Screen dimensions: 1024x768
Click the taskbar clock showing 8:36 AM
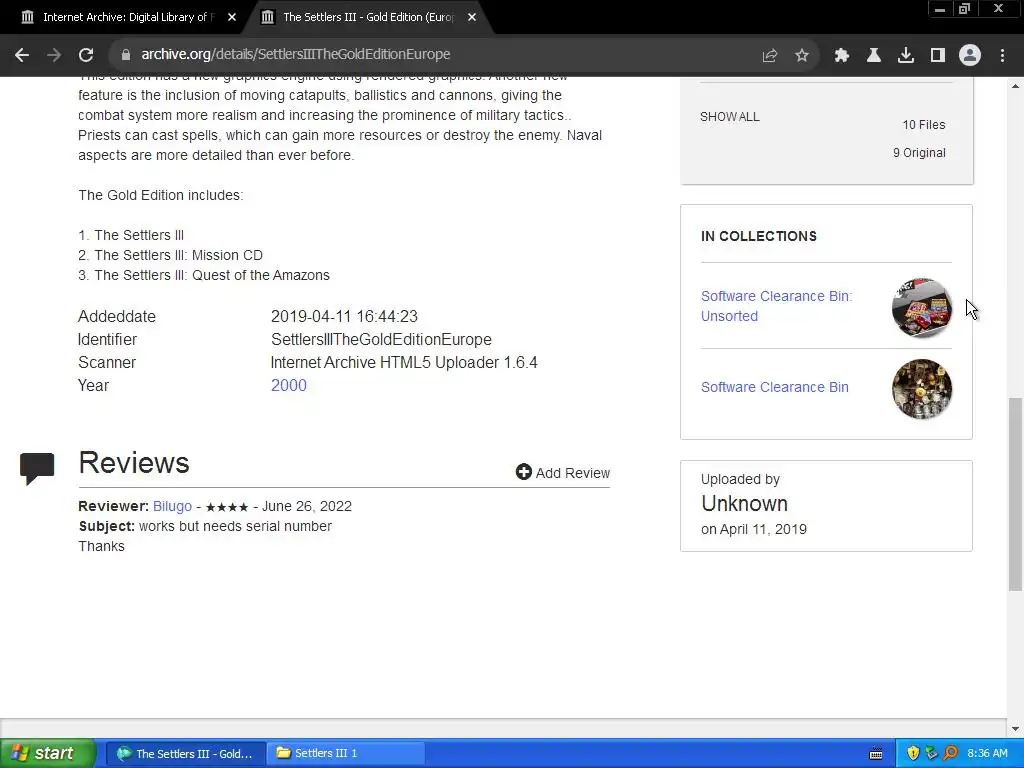tap(987, 754)
